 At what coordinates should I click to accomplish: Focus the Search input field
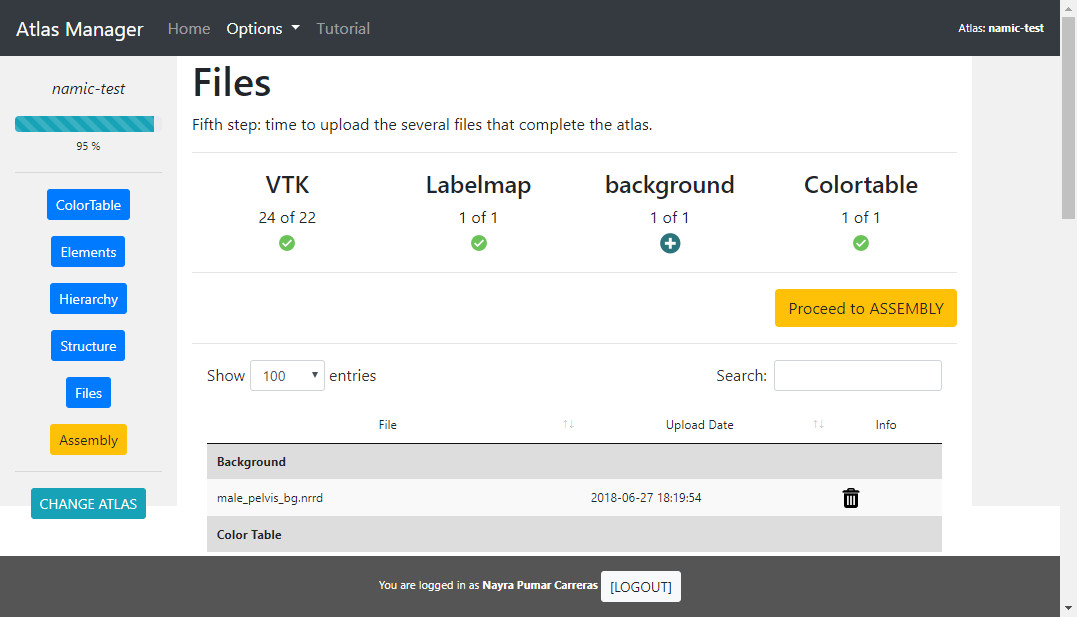[857, 376]
